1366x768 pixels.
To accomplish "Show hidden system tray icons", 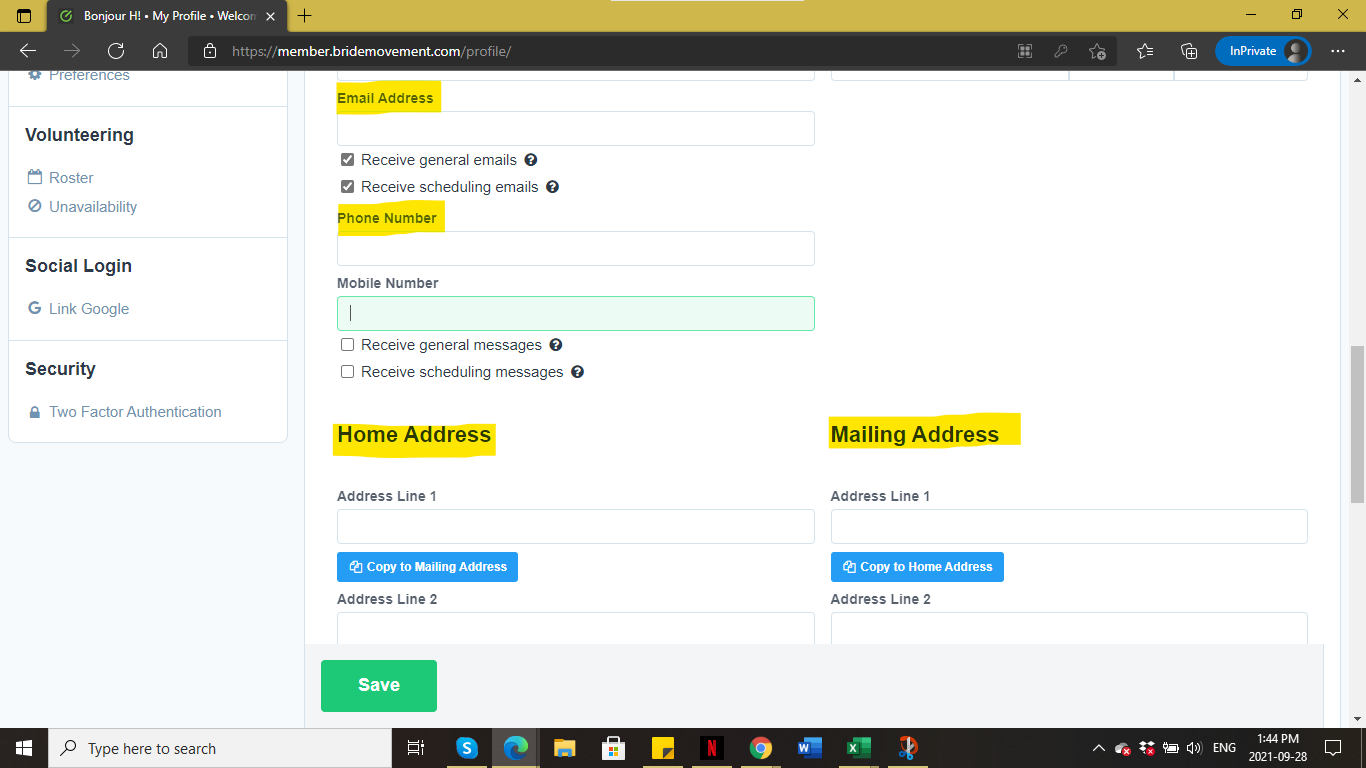I will pyautogui.click(x=1099, y=748).
